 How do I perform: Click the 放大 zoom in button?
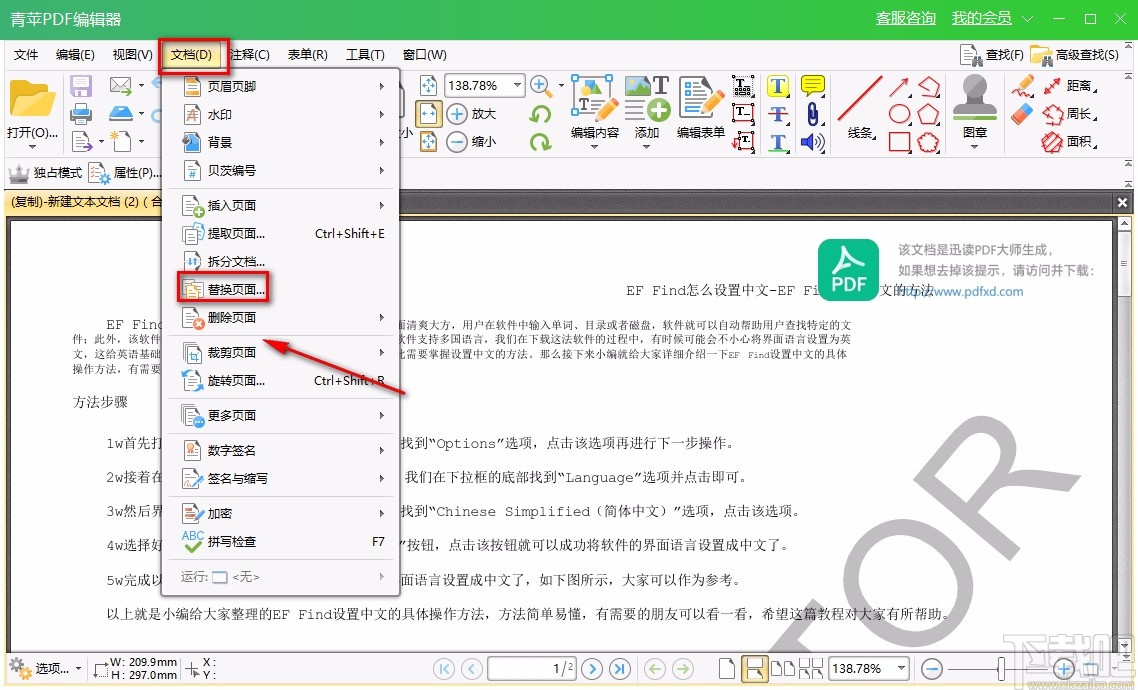[471, 114]
